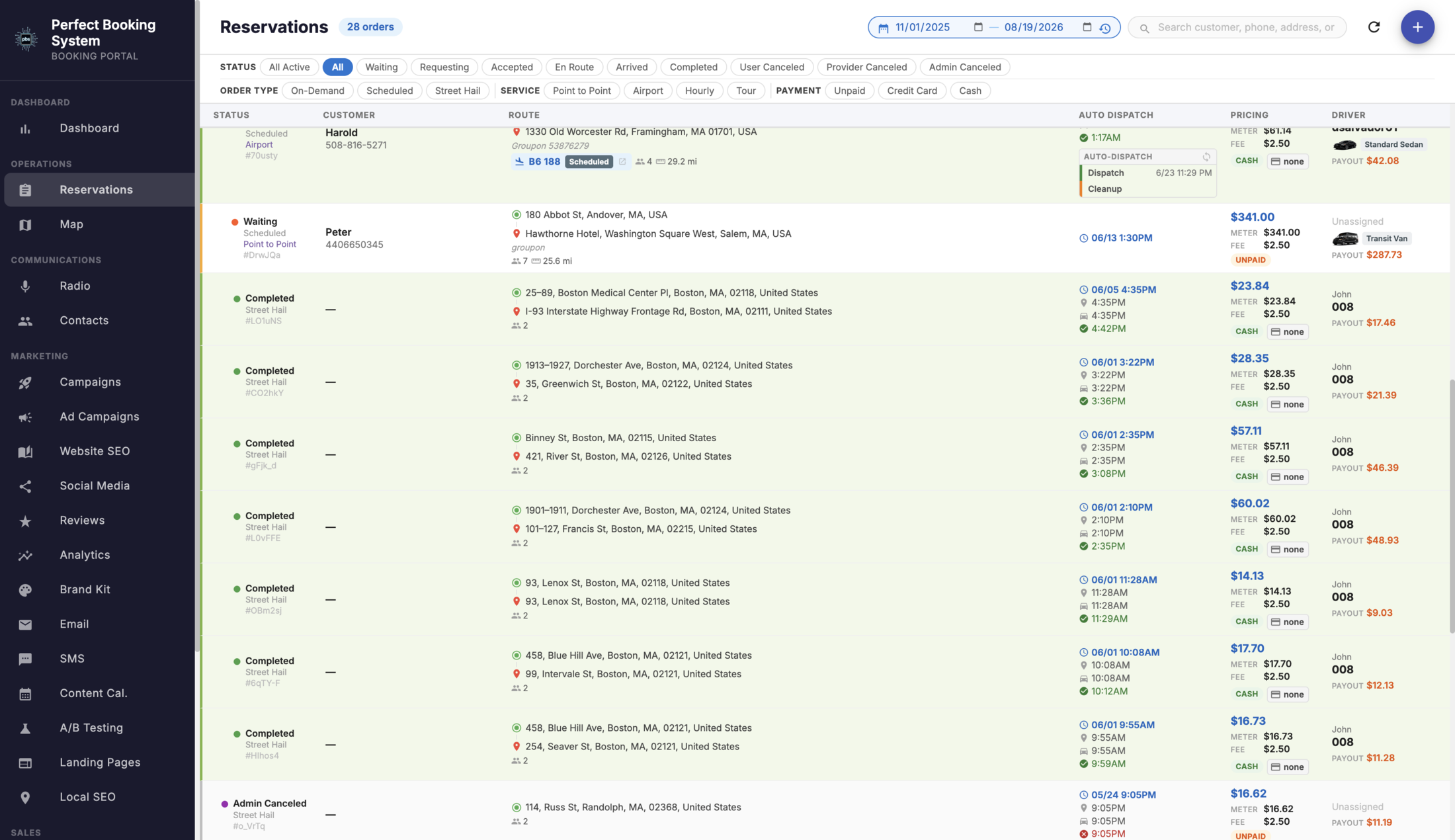Image resolution: width=1455 pixels, height=840 pixels.
Task: Click the Campaigns rocket icon
Action: pyautogui.click(x=25, y=382)
